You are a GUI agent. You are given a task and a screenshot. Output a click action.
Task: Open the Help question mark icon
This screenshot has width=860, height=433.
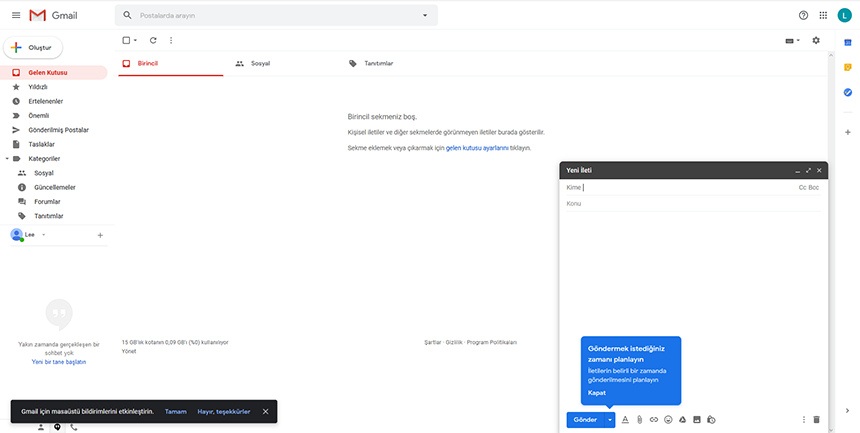[x=803, y=15]
